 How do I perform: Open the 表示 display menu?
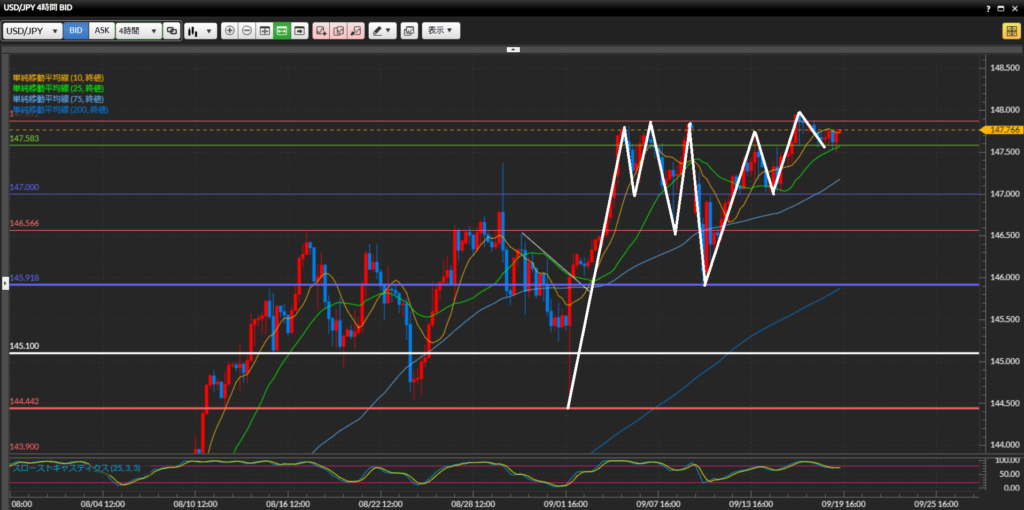441,31
